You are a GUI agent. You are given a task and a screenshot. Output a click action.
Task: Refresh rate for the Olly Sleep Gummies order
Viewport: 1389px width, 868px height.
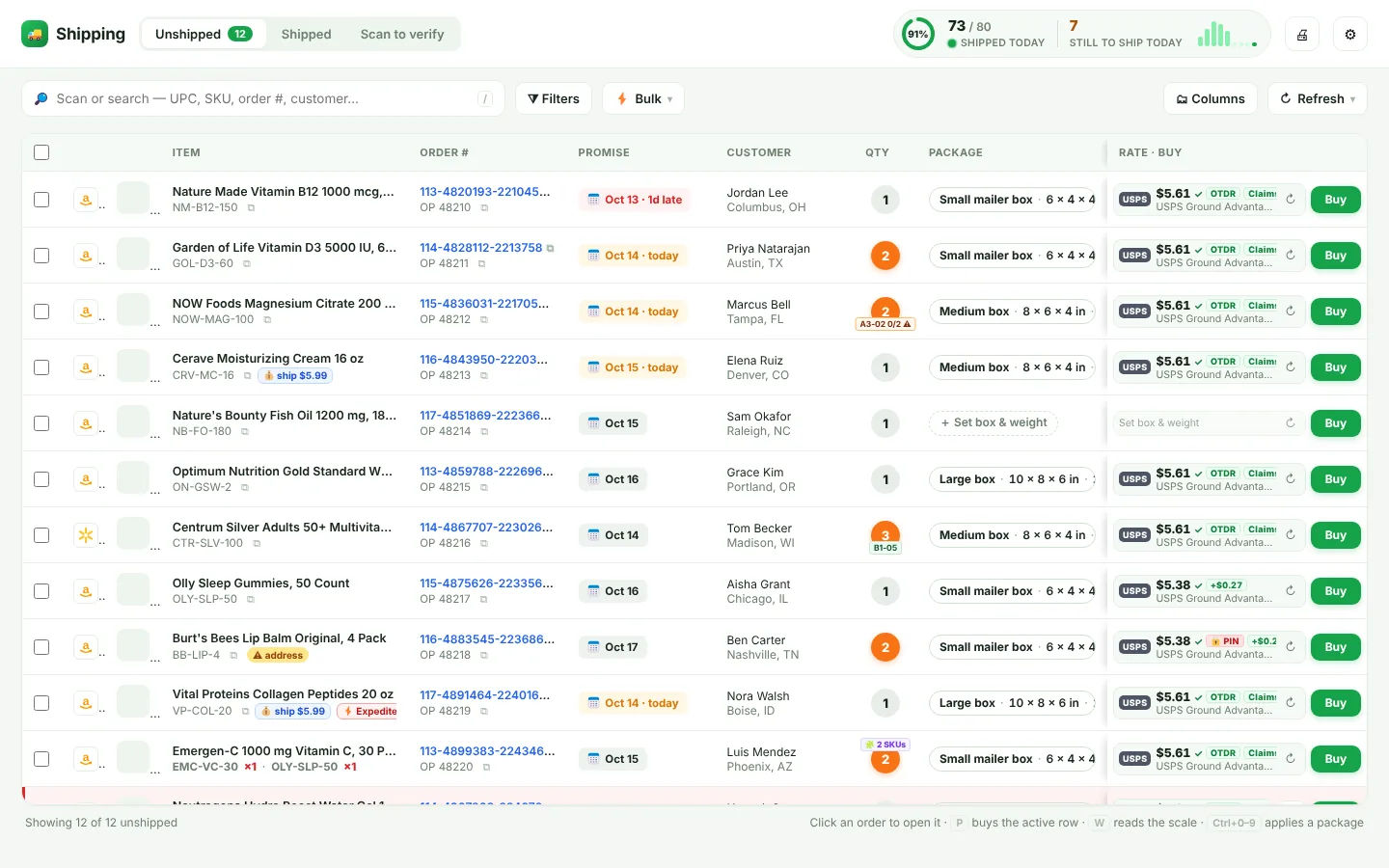(1291, 591)
